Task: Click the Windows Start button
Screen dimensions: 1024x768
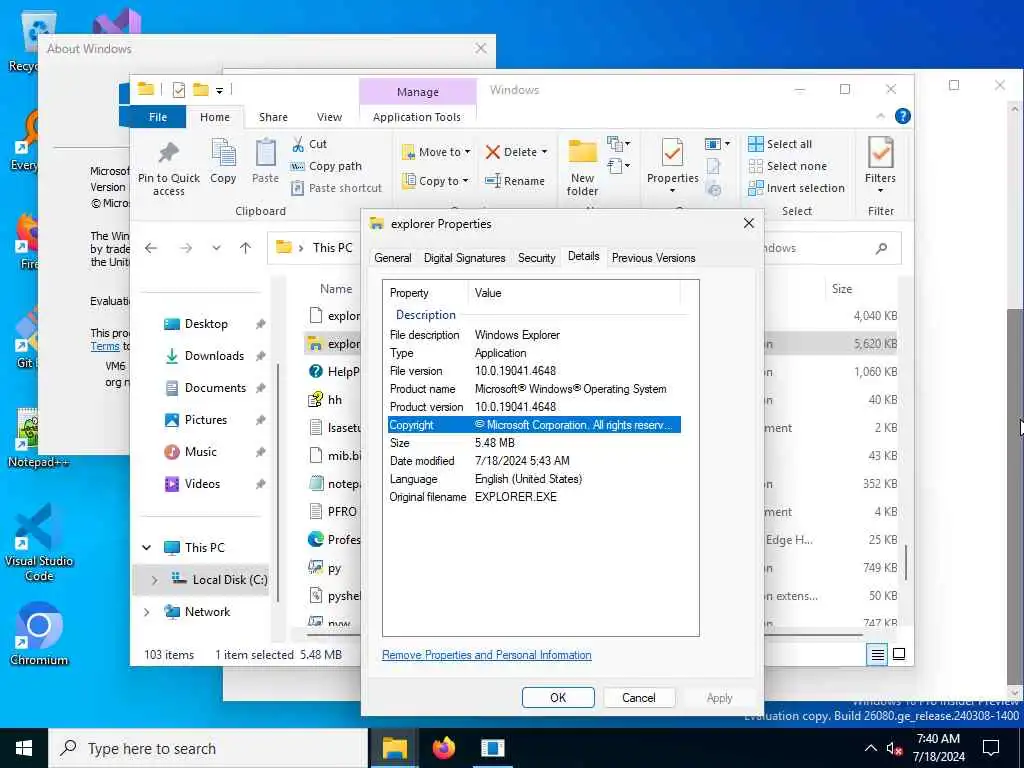Action: tap(24, 748)
